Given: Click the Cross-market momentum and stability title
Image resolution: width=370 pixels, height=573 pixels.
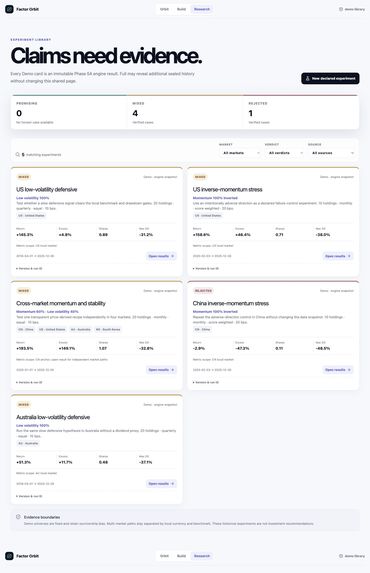Looking at the screenshot, I should point(61,303).
